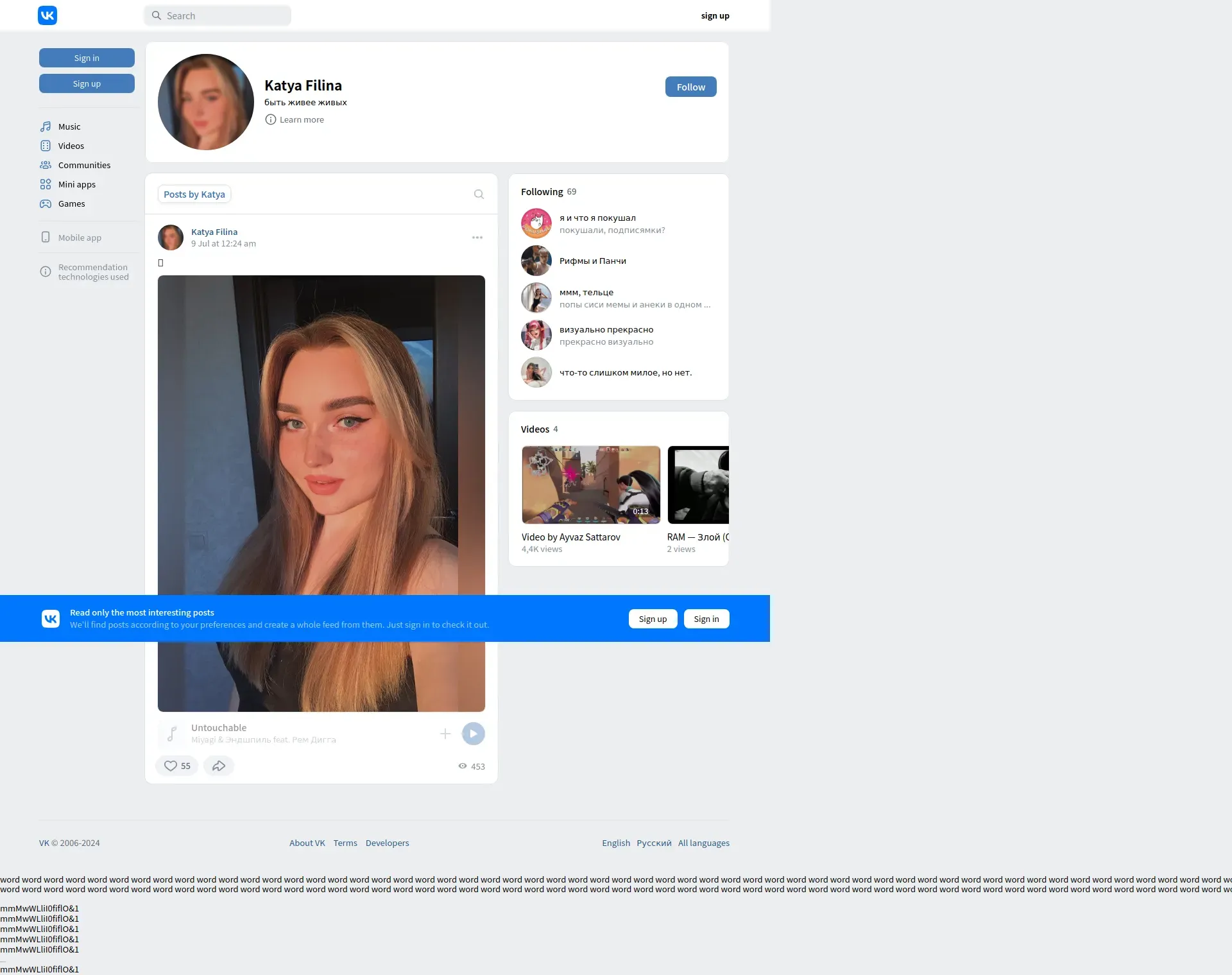Share the post with arrow icon
The height and width of the screenshot is (975, 1232).
219,766
